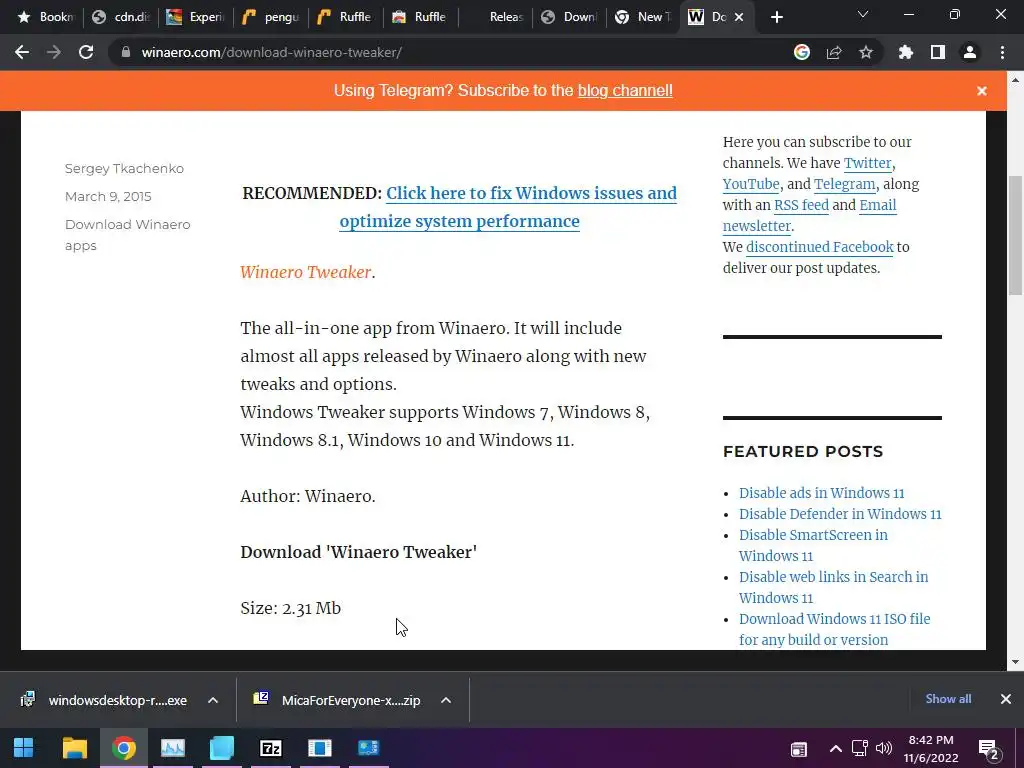Click scrollbar down arrow
This screenshot has width=1024, height=768.
(x=1015, y=662)
